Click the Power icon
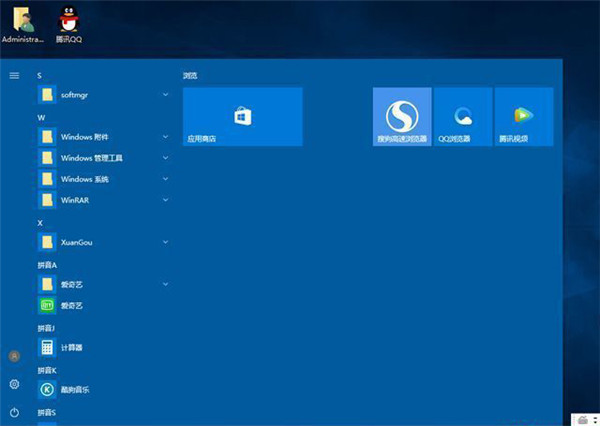600x426 pixels. (x=14, y=412)
